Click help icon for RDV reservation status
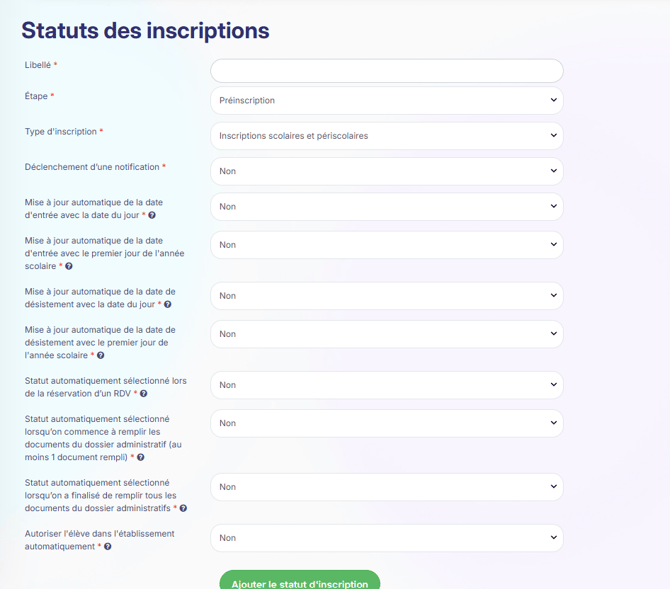The height and width of the screenshot is (589, 670). (144, 393)
